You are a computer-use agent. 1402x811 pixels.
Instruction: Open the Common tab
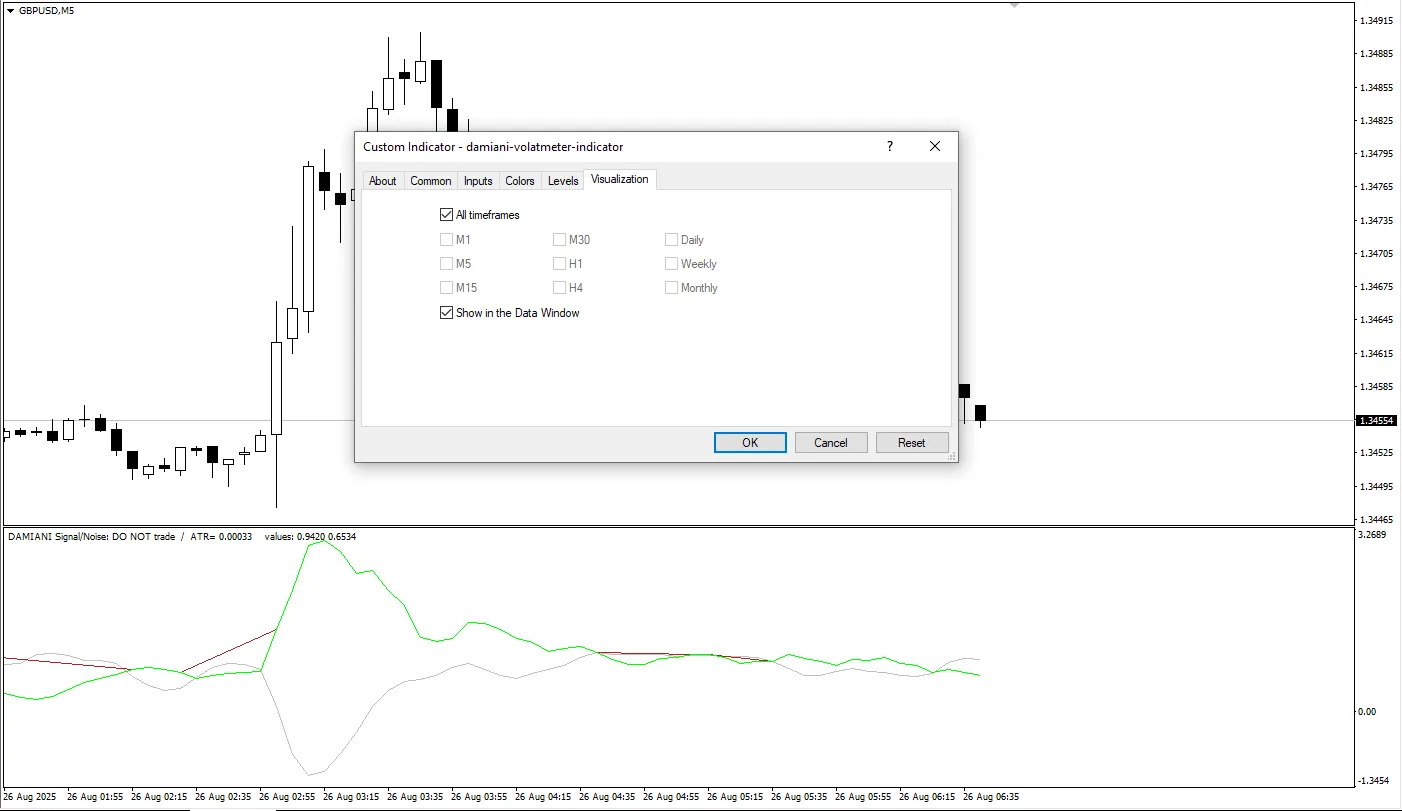[430, 181]
